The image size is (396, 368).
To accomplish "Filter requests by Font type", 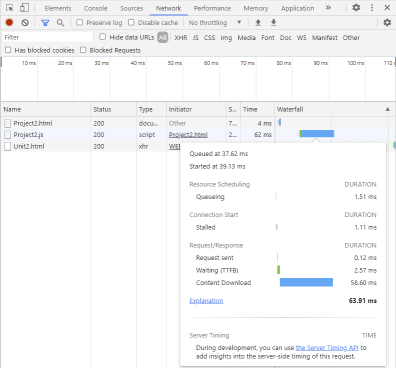I will [x=268, y=38].
